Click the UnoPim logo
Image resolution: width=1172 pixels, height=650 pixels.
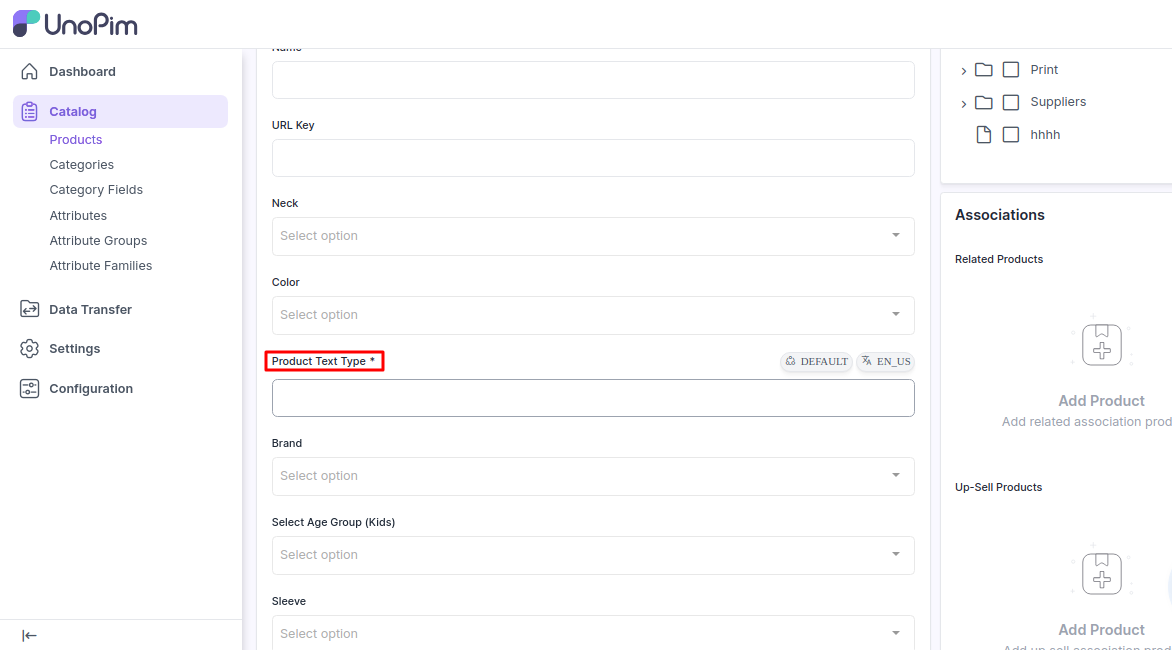[x=75, y=24]
